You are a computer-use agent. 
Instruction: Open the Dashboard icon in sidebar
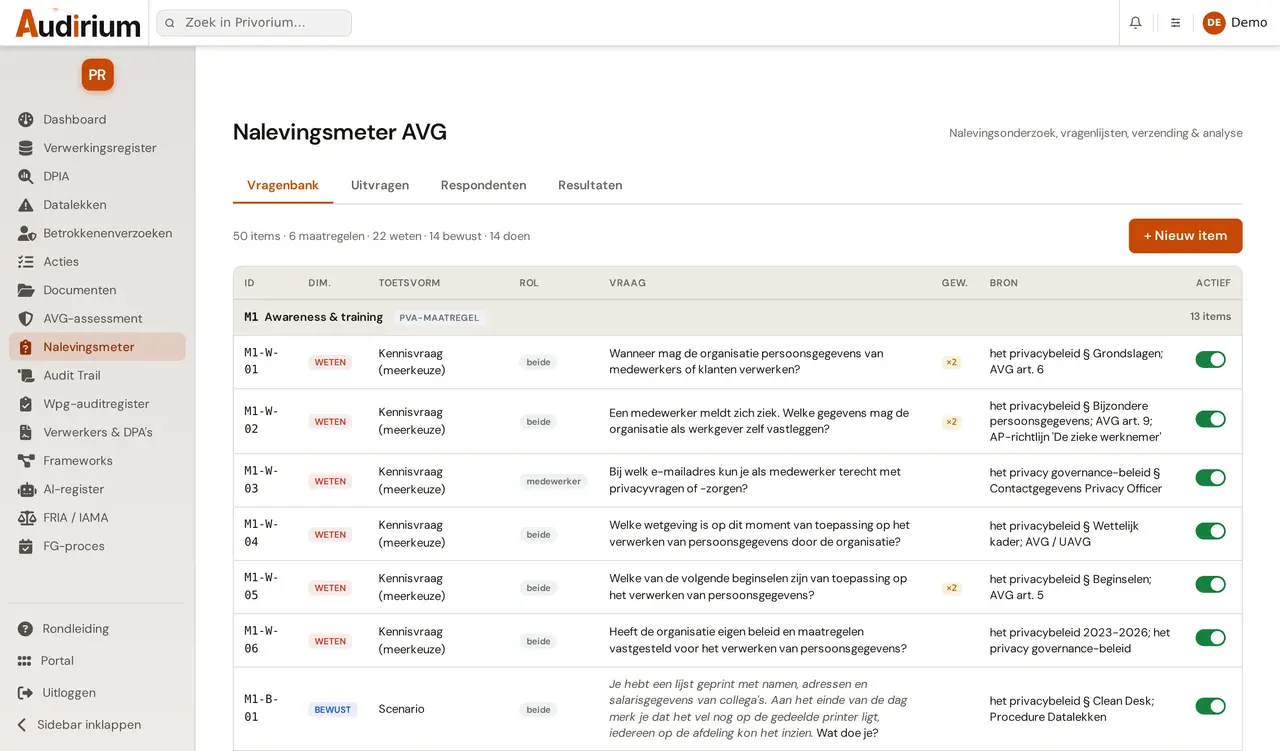tap(26, 120)
